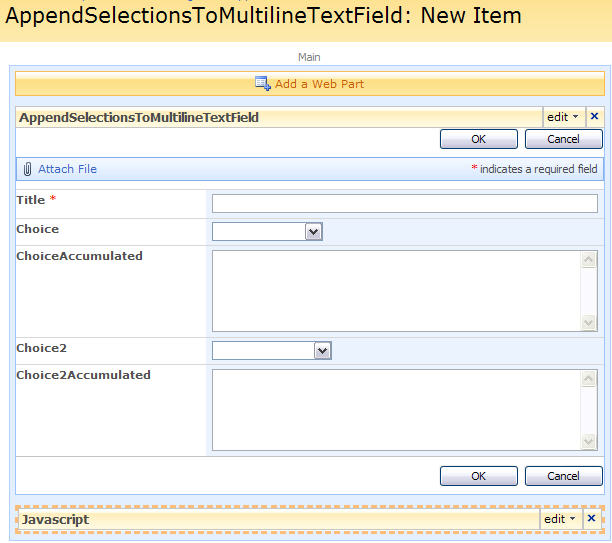Click the Add a Web Part link
This screenshot has width=612, height=543.
(x=319, y=84)
